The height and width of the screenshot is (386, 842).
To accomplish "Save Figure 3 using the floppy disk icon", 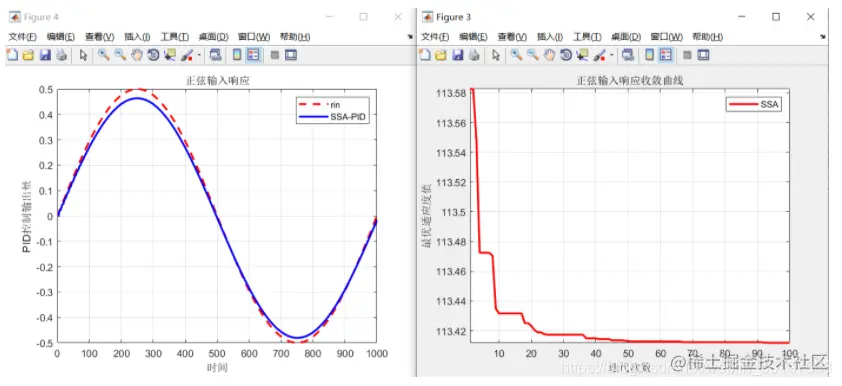I will click(458, 55).
